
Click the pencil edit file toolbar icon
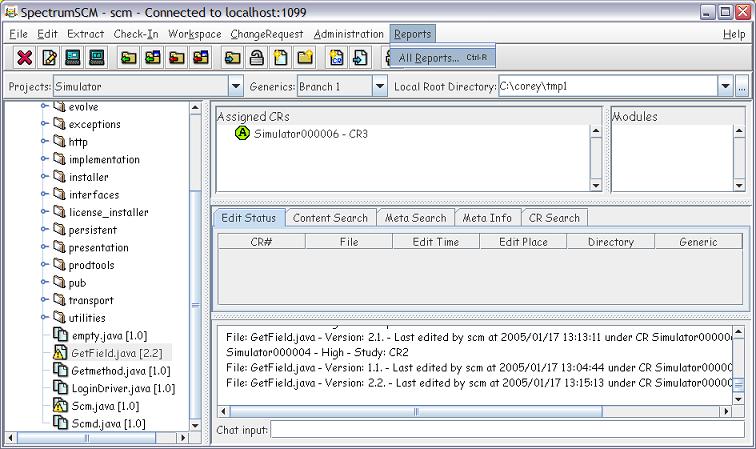click(x=49, y=58)
